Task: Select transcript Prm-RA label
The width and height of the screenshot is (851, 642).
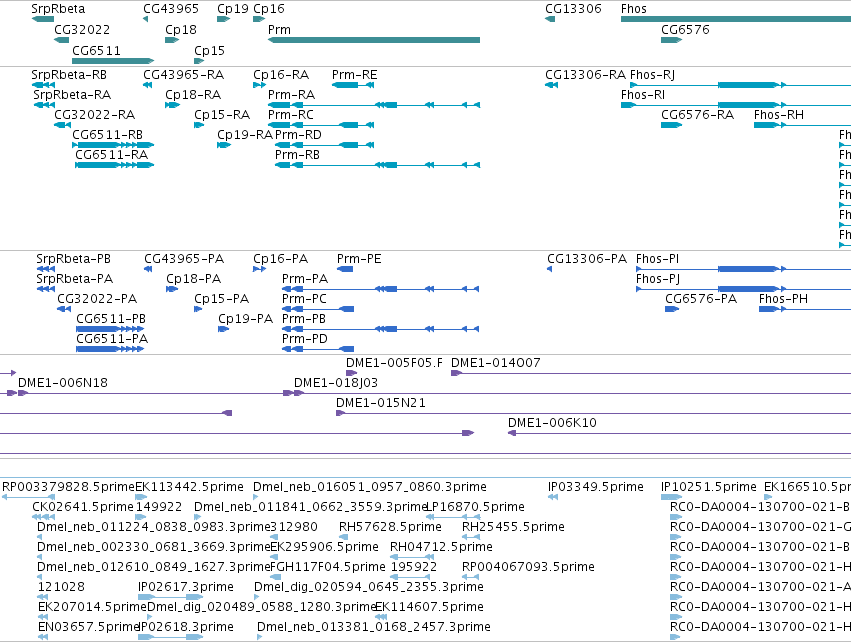Action: pyautogui.click(x=291, y=95)
